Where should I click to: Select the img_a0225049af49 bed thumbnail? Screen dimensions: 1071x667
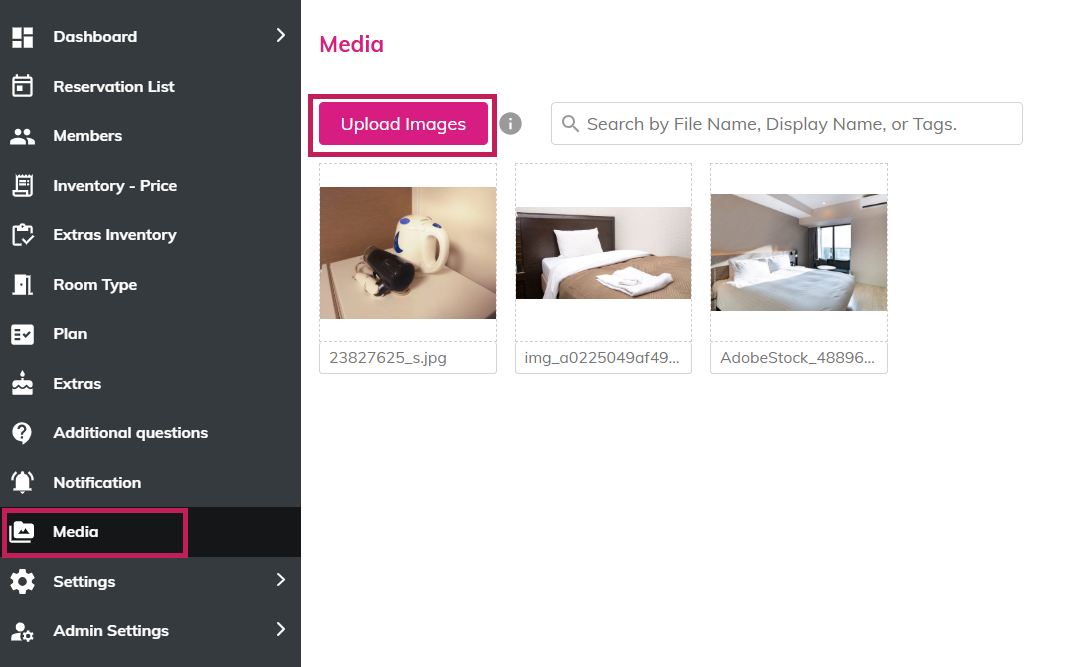coord(603,253)
